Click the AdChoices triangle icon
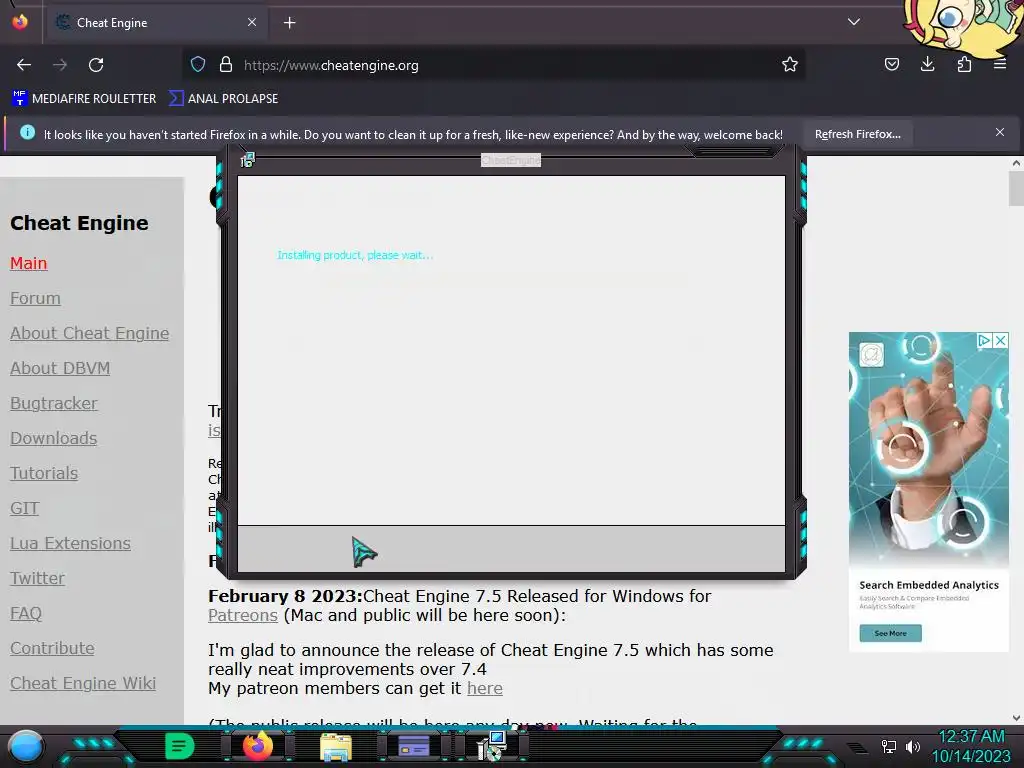The height and width of the screenshot is (768, 1024). pos(985,340)
